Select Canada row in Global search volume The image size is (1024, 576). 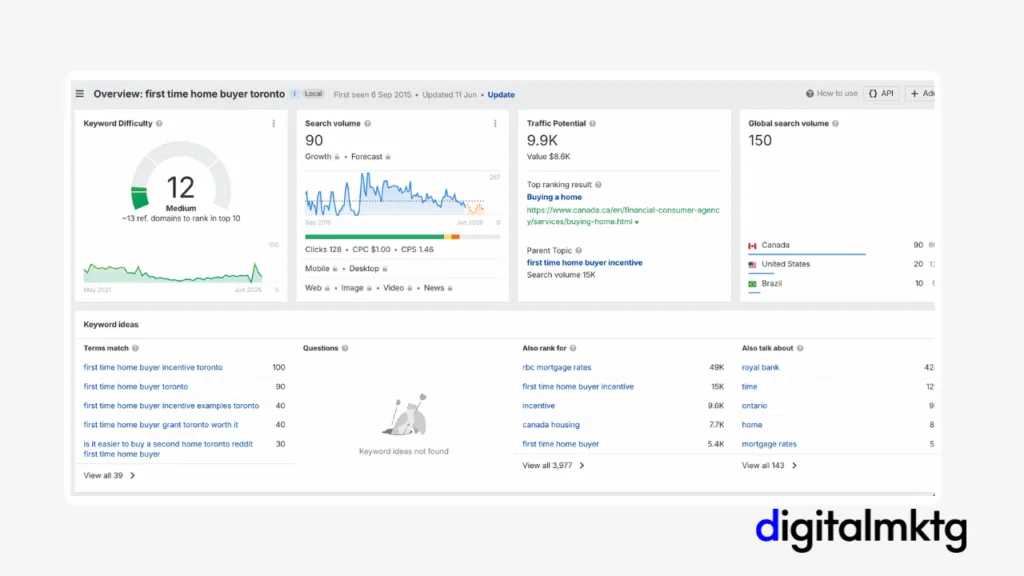coord(775,245)
